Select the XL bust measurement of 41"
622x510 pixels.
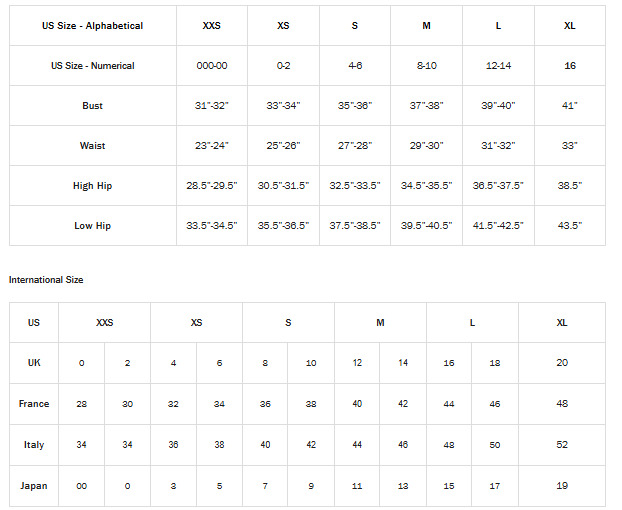point(570,106)
